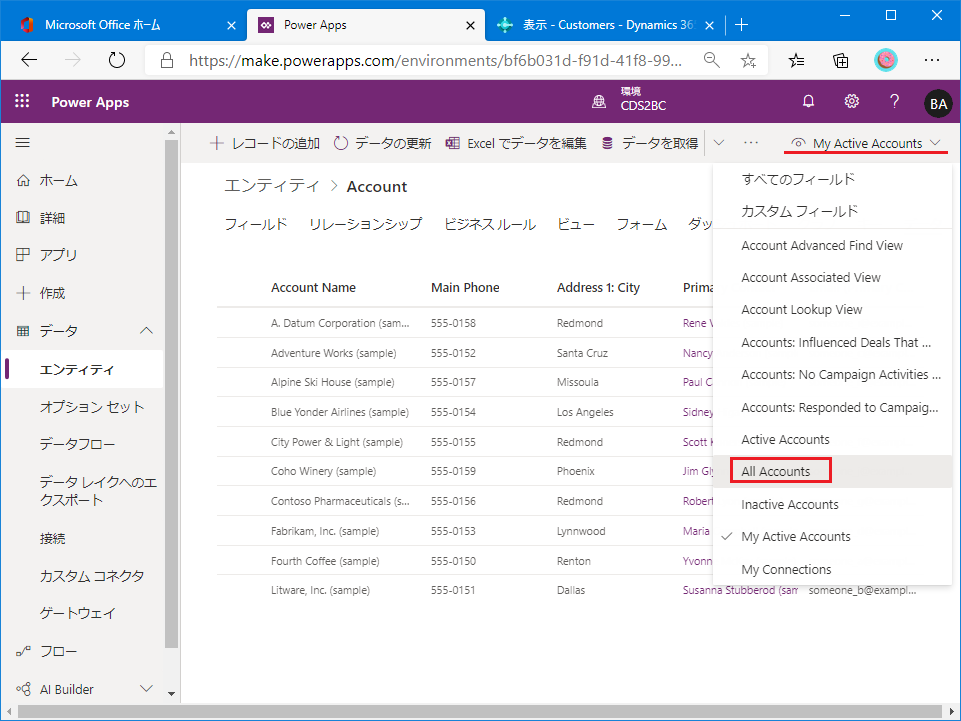Open カスタム コネクタ in the sidebar
The image size is (961, 721).
click(x=92, y=576)
